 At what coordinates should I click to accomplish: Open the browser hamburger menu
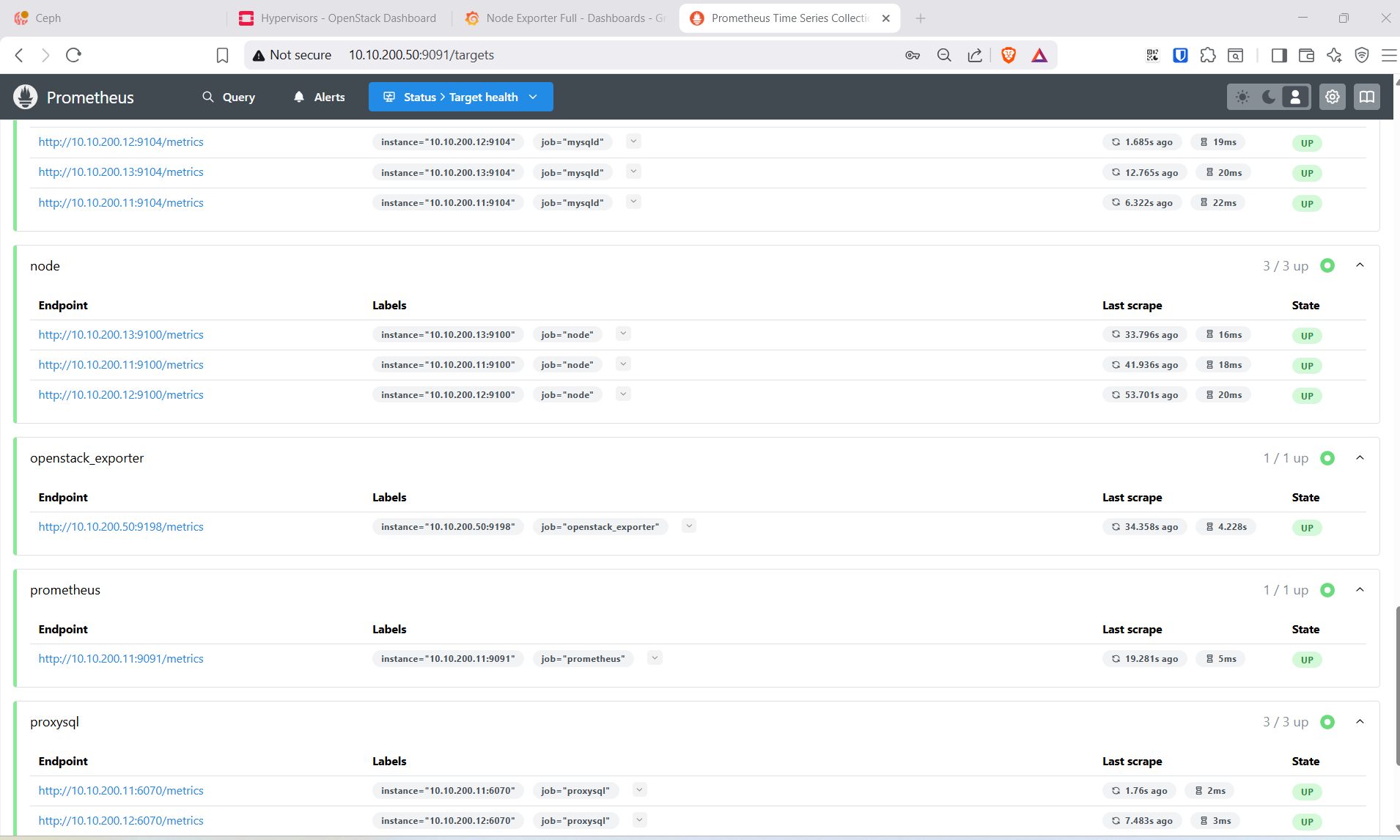click(1389, 55)
